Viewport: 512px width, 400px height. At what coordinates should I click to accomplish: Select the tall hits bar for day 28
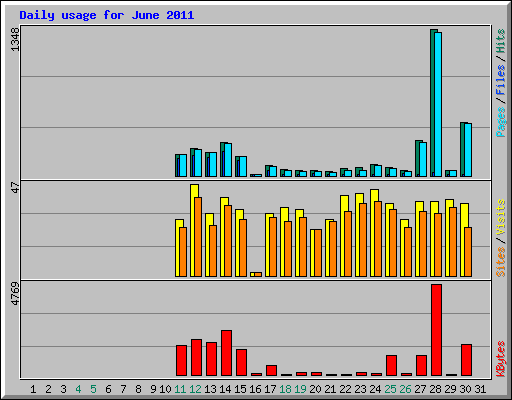(x=434, y=103)
